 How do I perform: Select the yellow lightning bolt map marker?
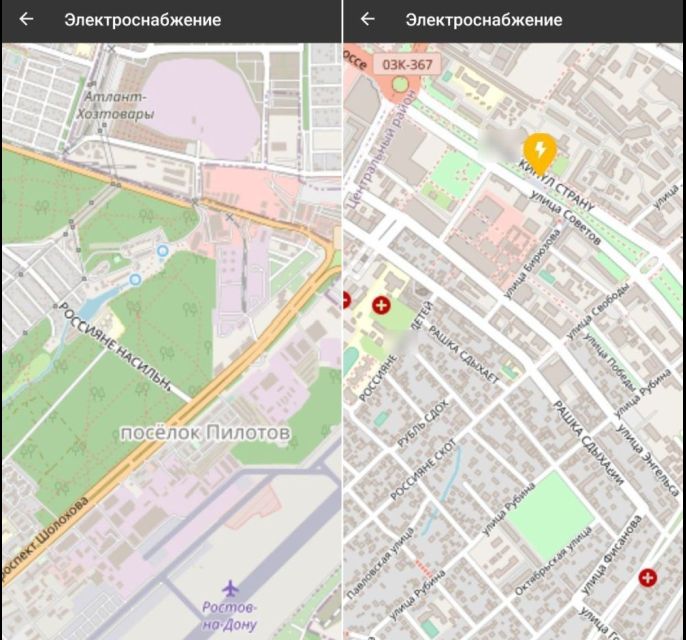click(x=540, y=151)
